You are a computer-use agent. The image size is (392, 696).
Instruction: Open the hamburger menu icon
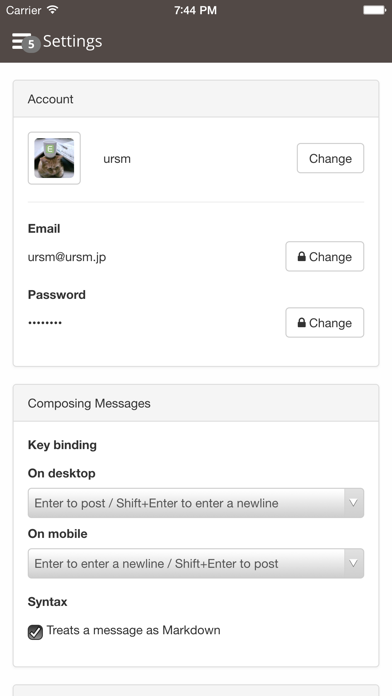pos(20,41)
